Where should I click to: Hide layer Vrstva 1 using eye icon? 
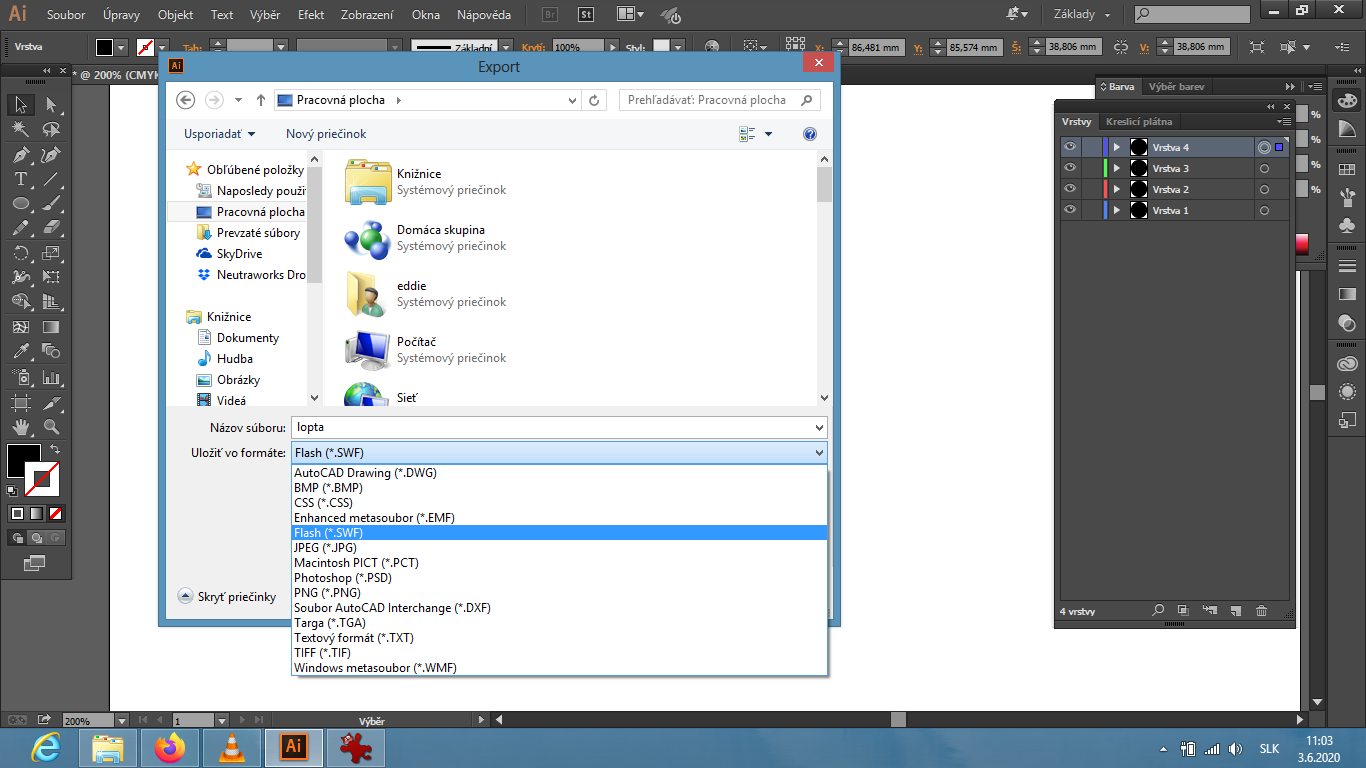click(x=1070, y=210)
